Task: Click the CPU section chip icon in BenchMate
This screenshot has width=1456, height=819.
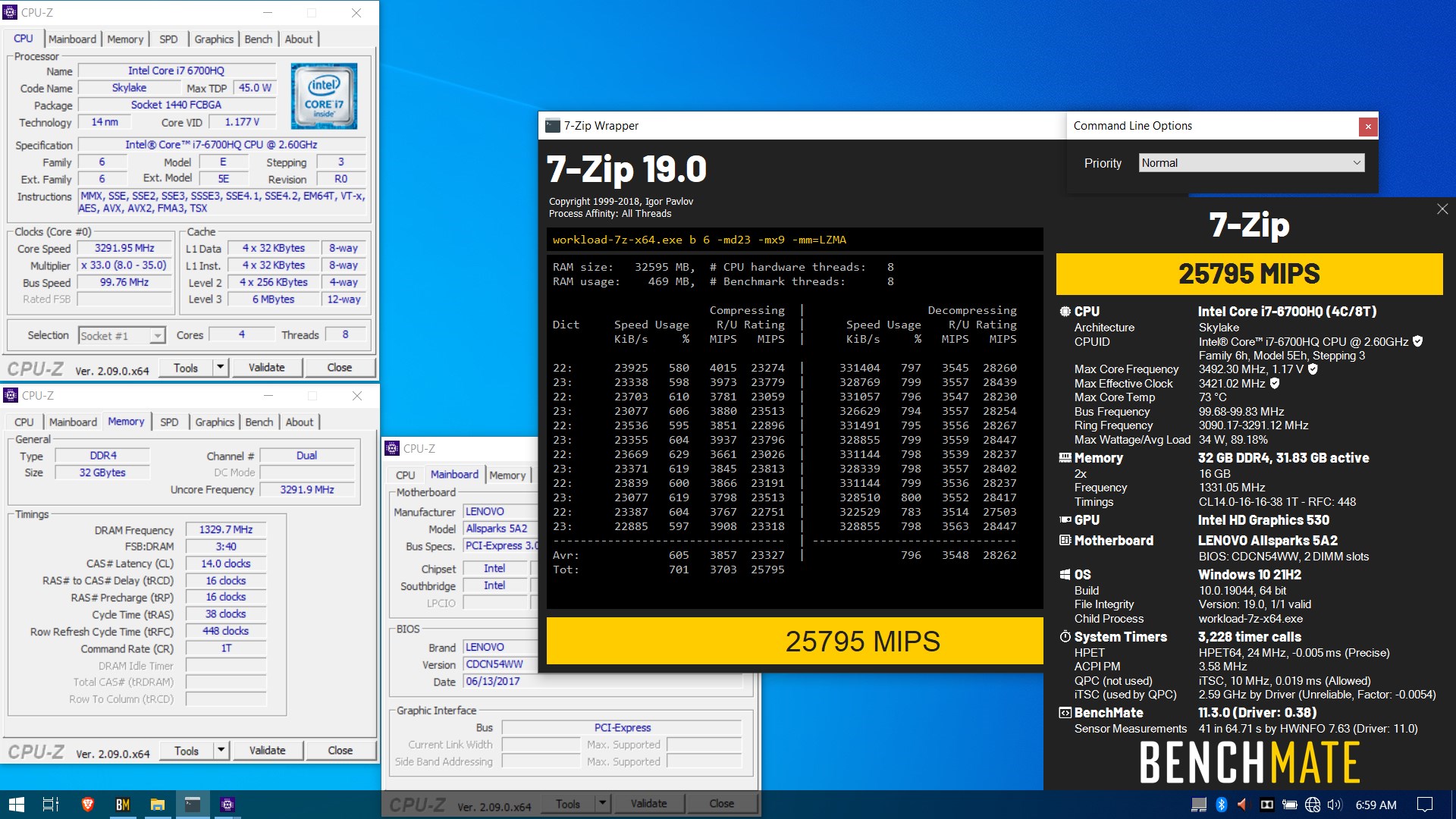Action: coord(1065,312)
